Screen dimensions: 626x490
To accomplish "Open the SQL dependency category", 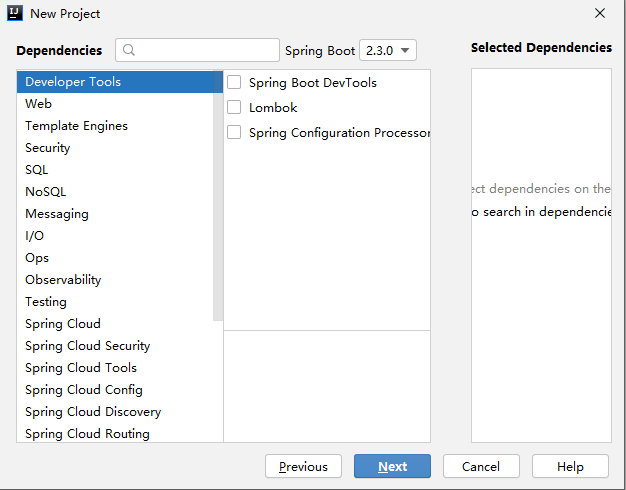I will pos(37,170).
